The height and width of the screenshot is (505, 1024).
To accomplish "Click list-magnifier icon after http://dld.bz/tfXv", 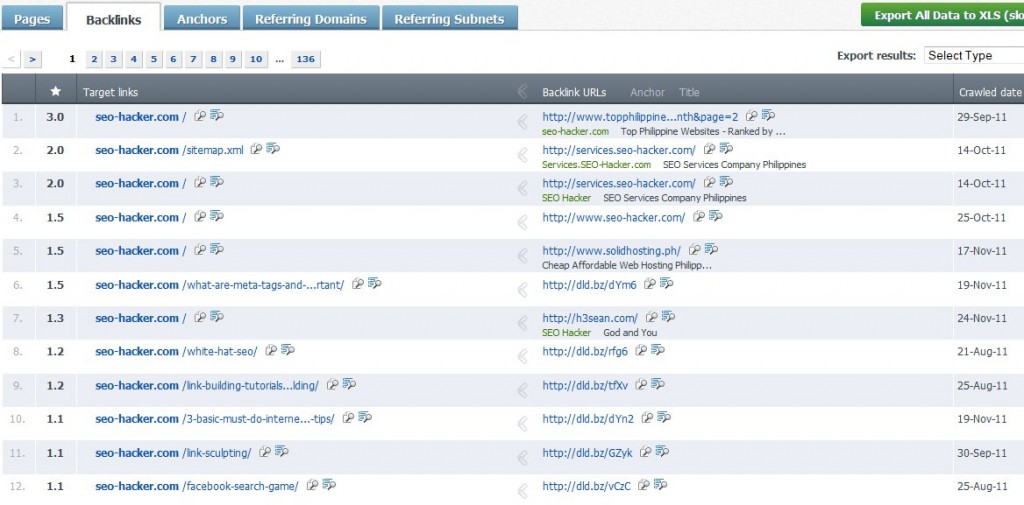I will click(658, 384).
